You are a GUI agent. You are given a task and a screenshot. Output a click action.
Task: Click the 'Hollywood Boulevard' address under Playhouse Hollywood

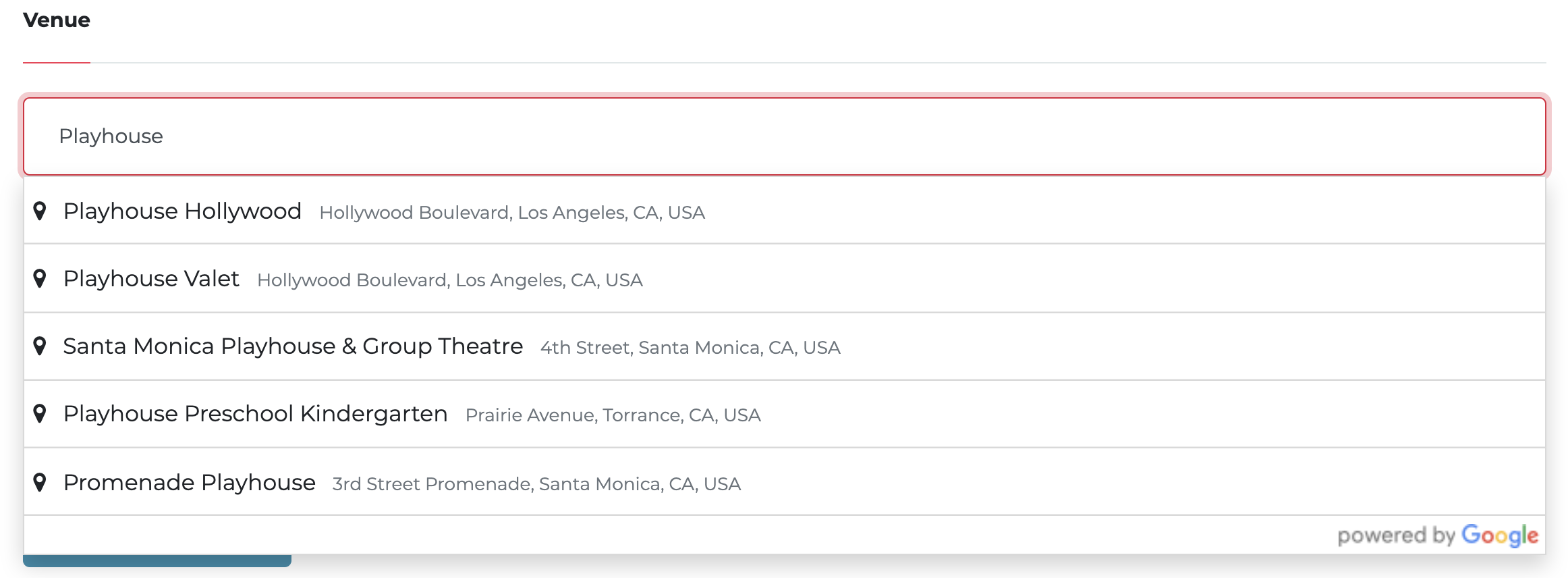(512, 213)
